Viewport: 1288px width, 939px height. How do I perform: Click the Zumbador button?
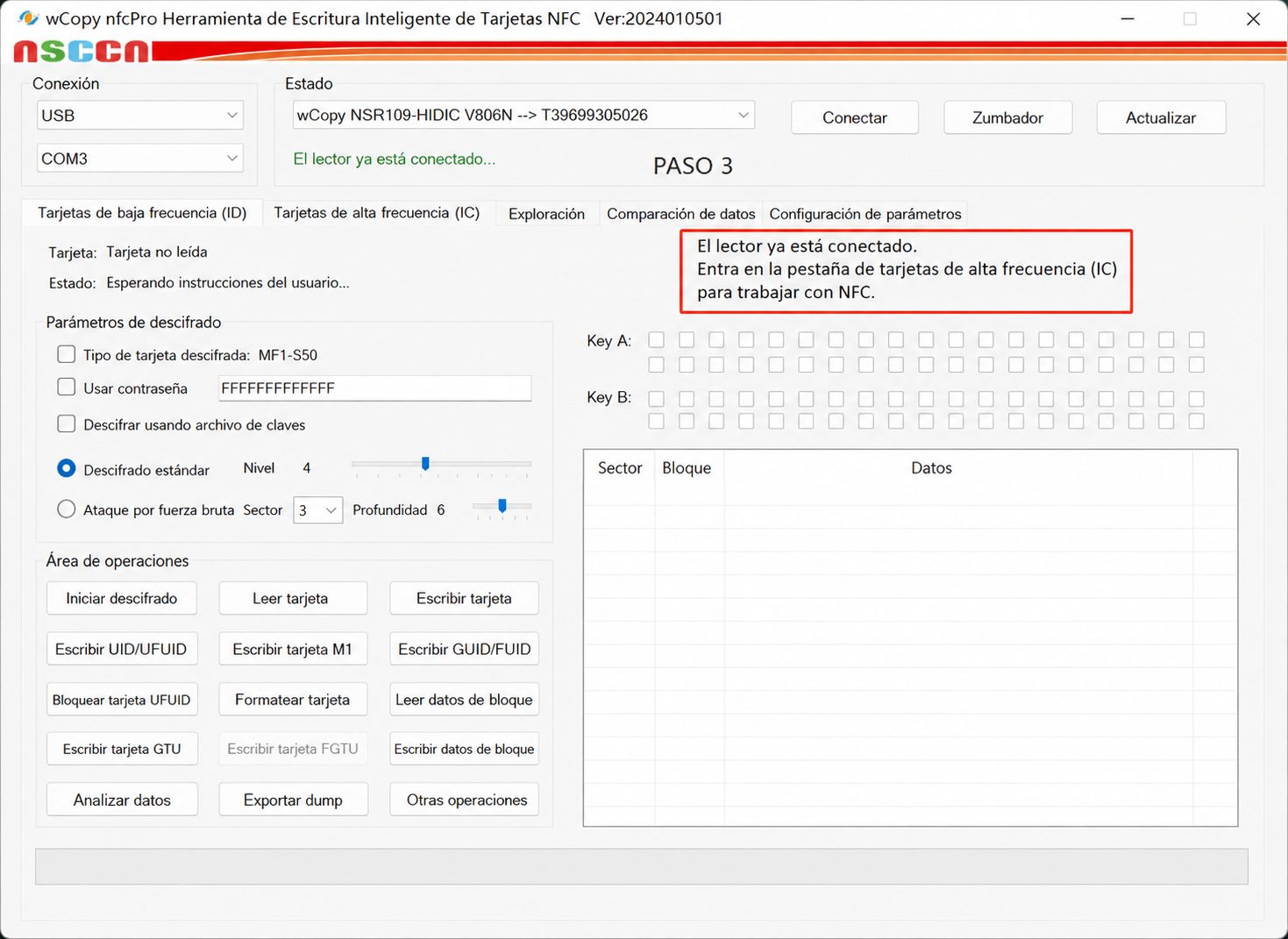(x=1008, y=117)
